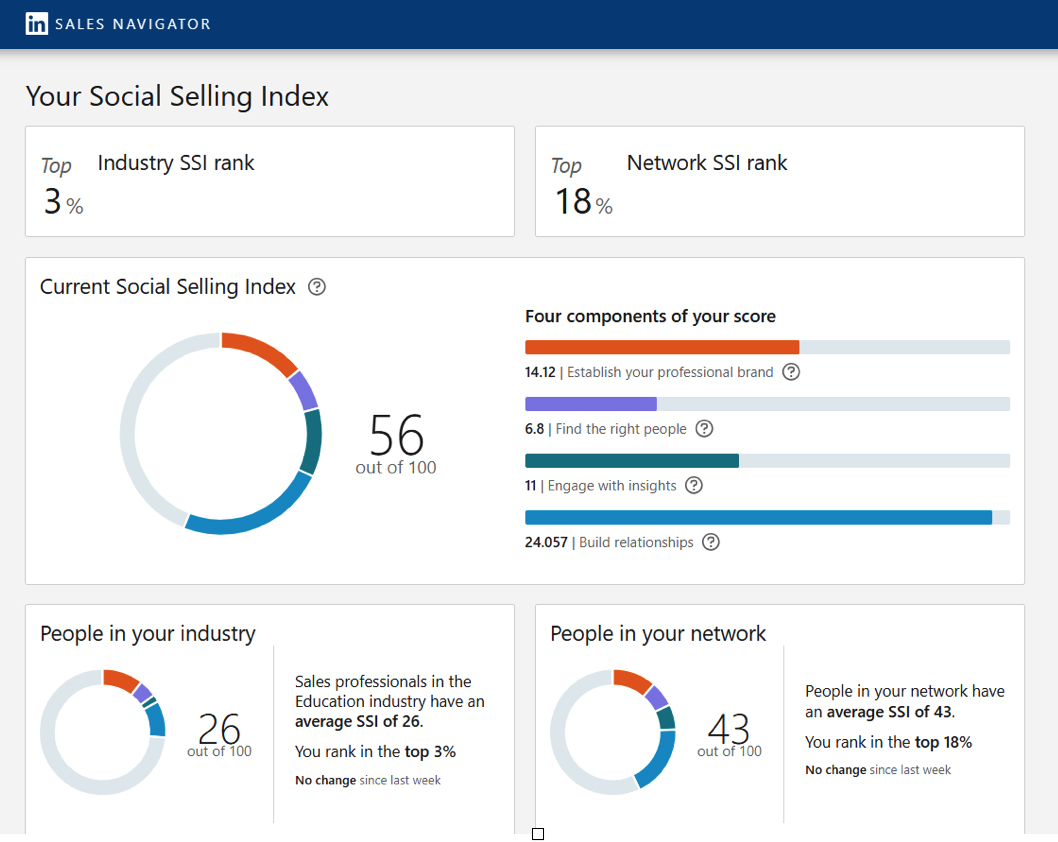The width and height of the screenshot is (1058, 842).
Task: Click 'You rank in the top 3%' text
Action: click(x=375, y=752)
